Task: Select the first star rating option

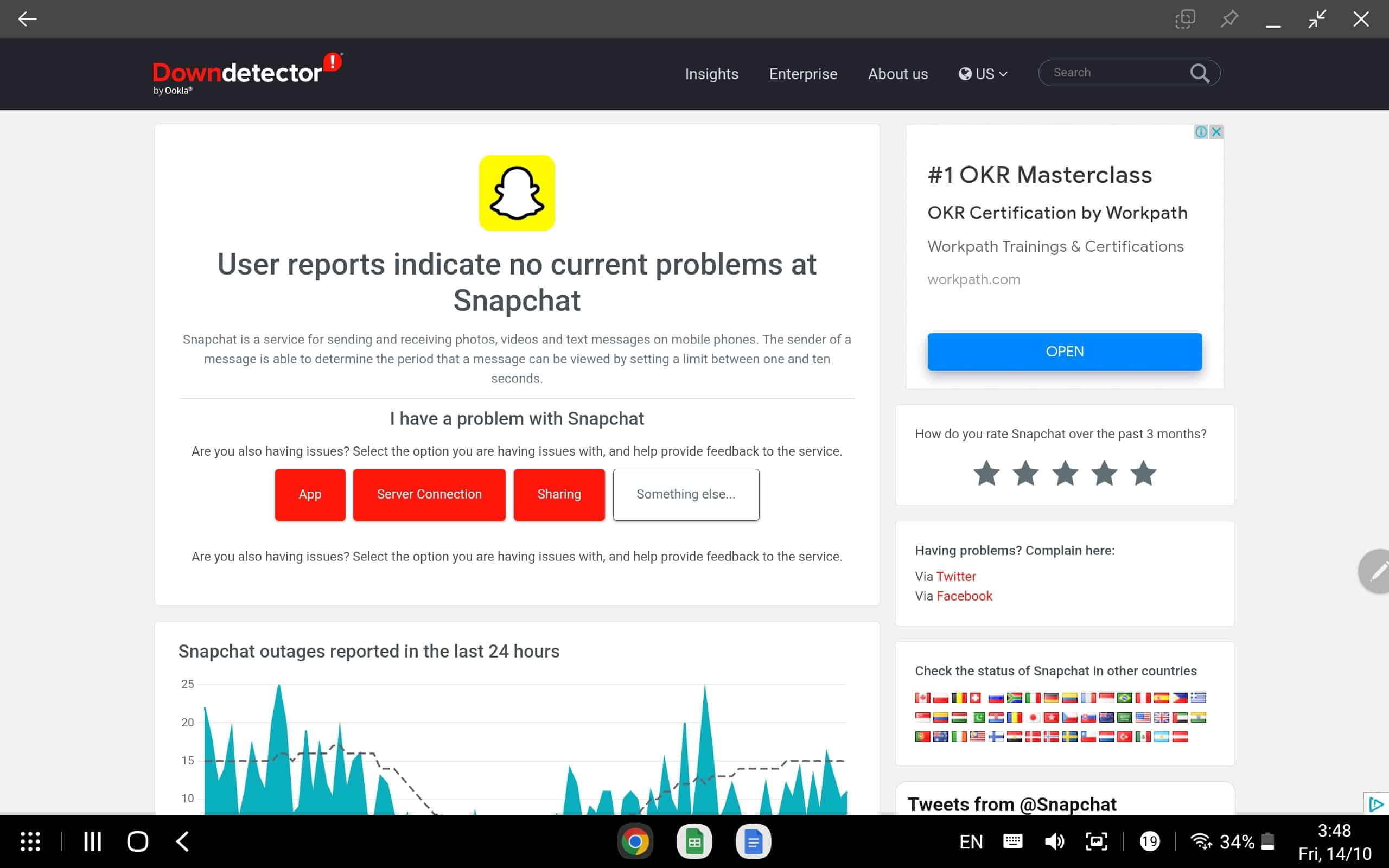Action: coord(986,474)
